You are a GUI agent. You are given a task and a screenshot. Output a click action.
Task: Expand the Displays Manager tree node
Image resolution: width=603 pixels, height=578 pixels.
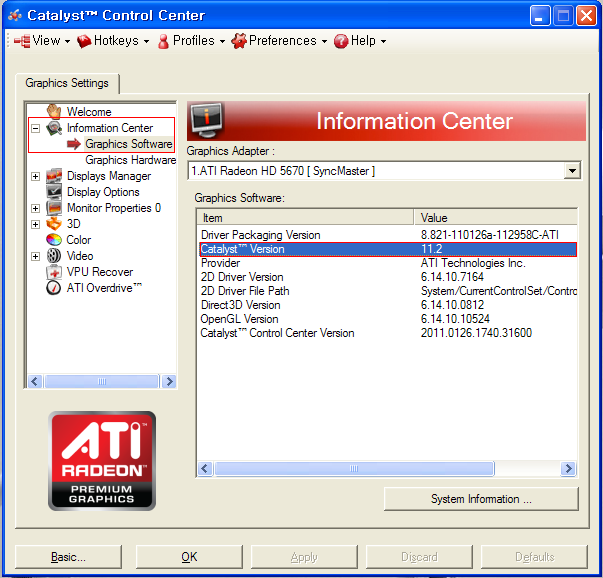pos(35,176)
